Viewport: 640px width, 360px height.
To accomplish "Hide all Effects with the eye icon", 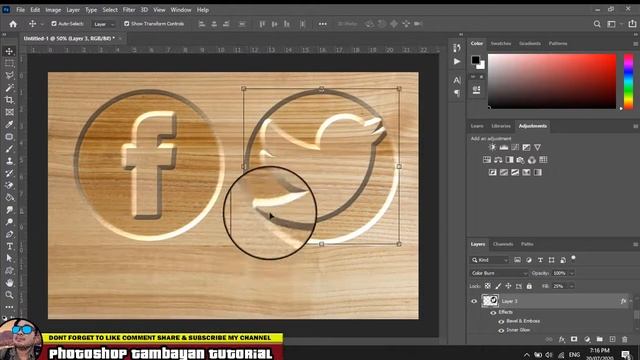I will (493, 313).
